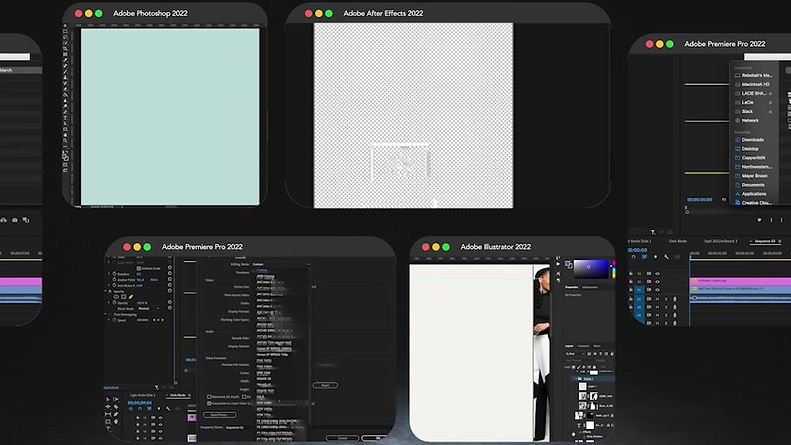This screenshot has width=791, height=445.
Task: Open Downloads in the Finder sidebar
Action: 753,140
